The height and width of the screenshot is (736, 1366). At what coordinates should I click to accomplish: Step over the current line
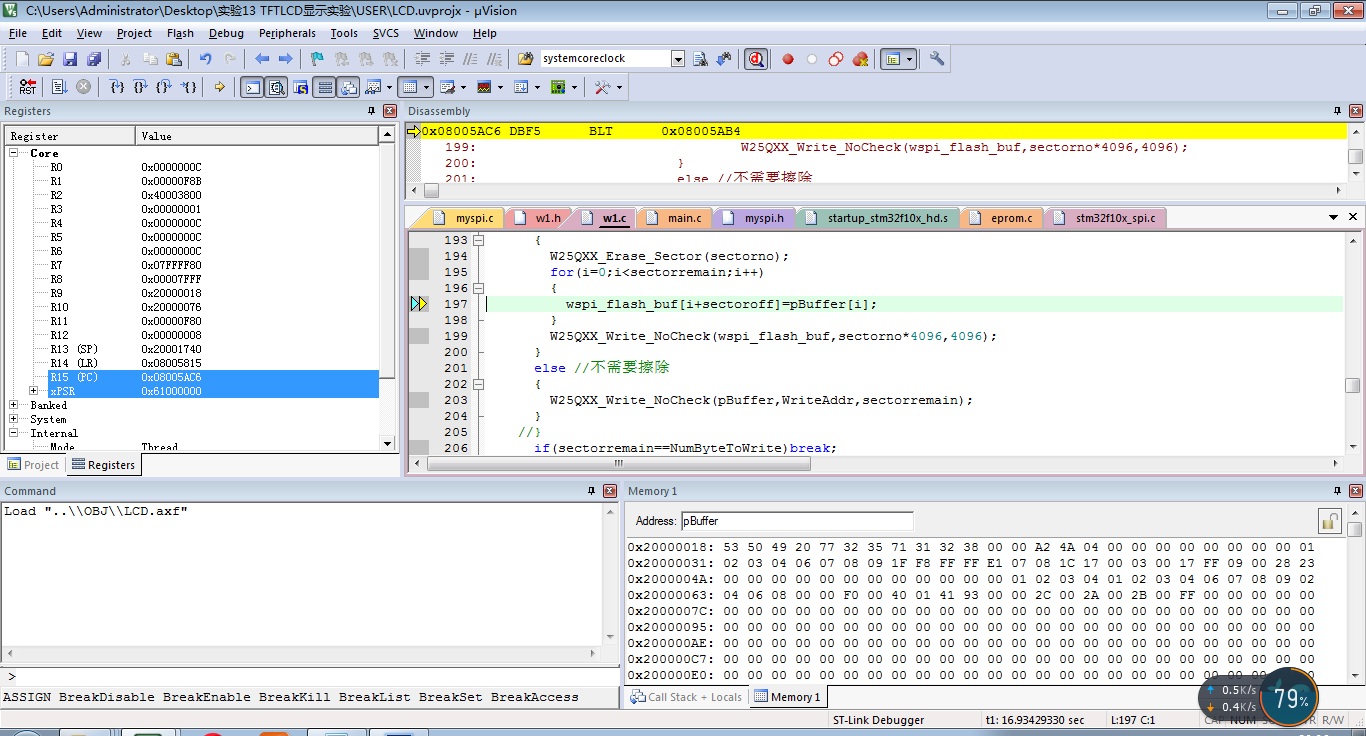click(141, 87)
